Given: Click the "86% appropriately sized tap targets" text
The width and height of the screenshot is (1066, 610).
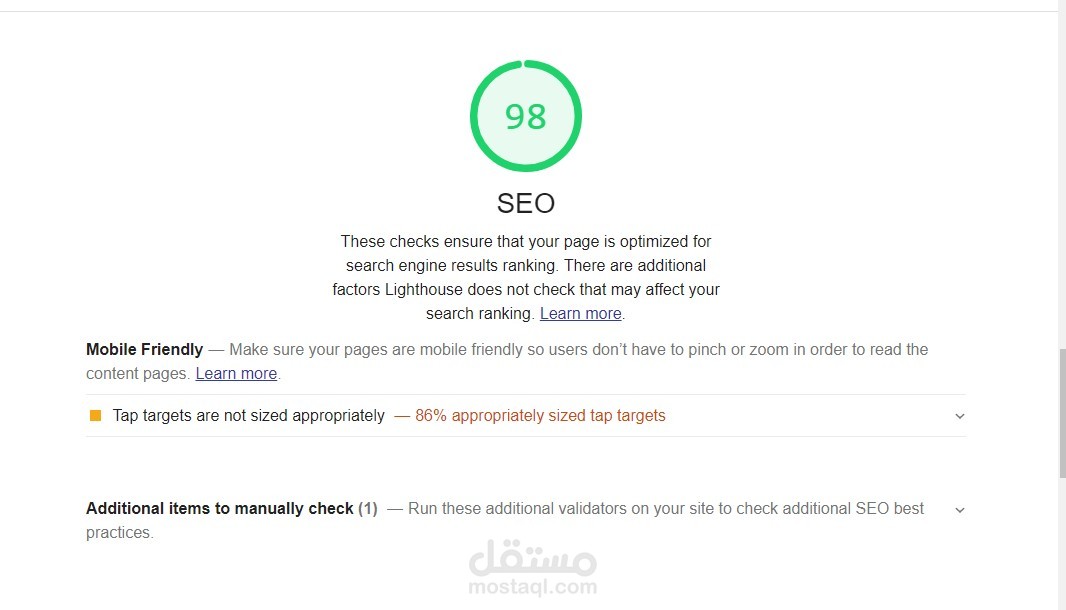Looking at the screenshot, I should pos(540,415).
